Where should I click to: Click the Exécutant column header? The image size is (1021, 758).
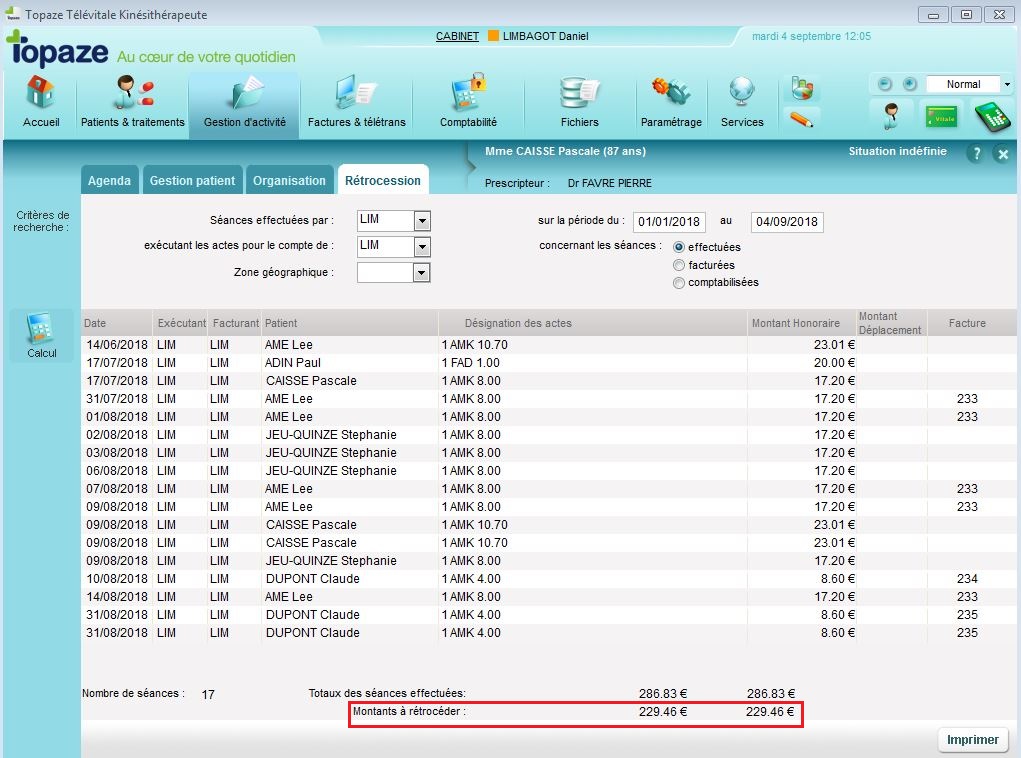pos(181,323)
